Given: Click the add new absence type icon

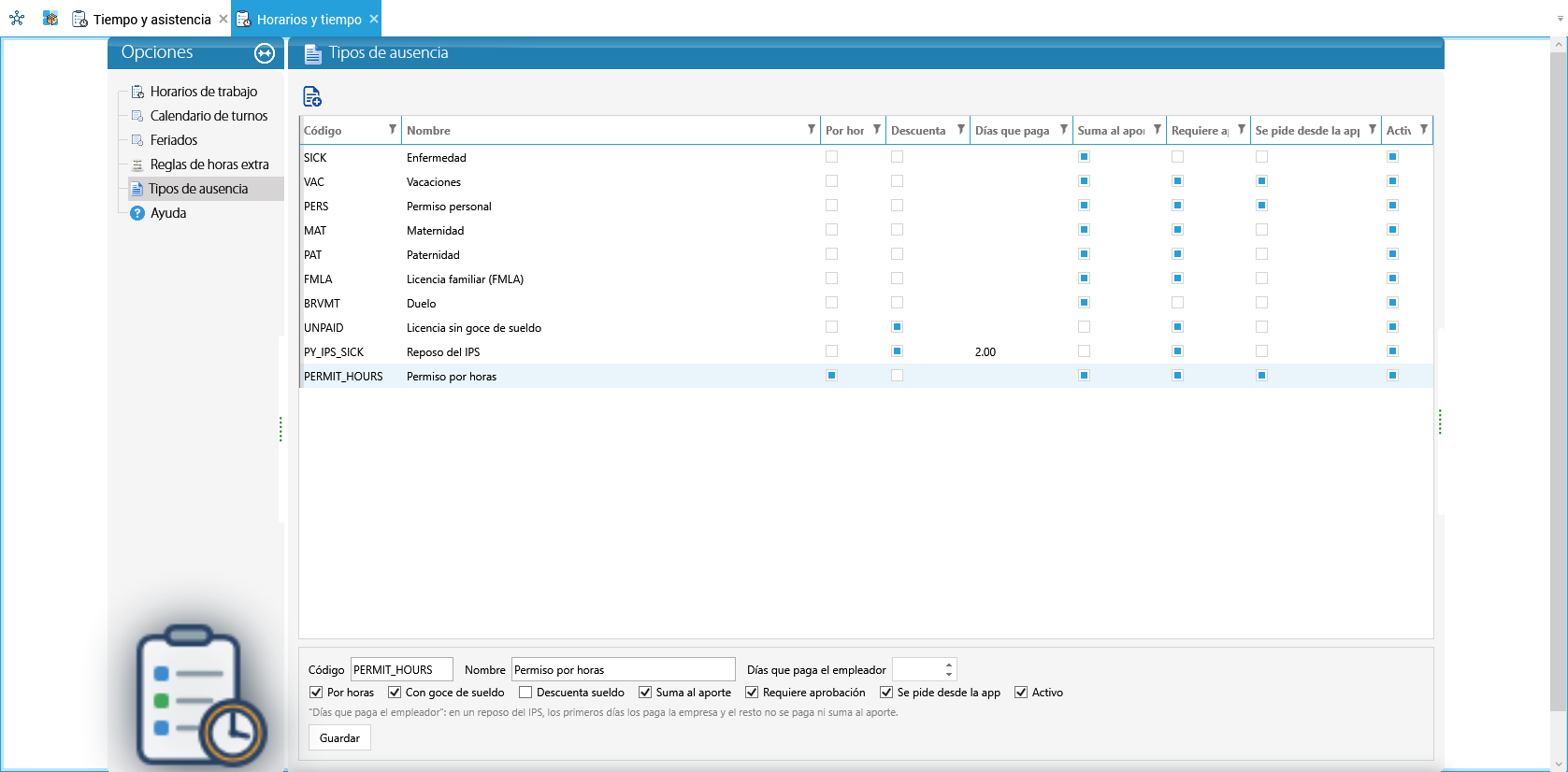Looking at the screenshot, I should tap(312, 96).
